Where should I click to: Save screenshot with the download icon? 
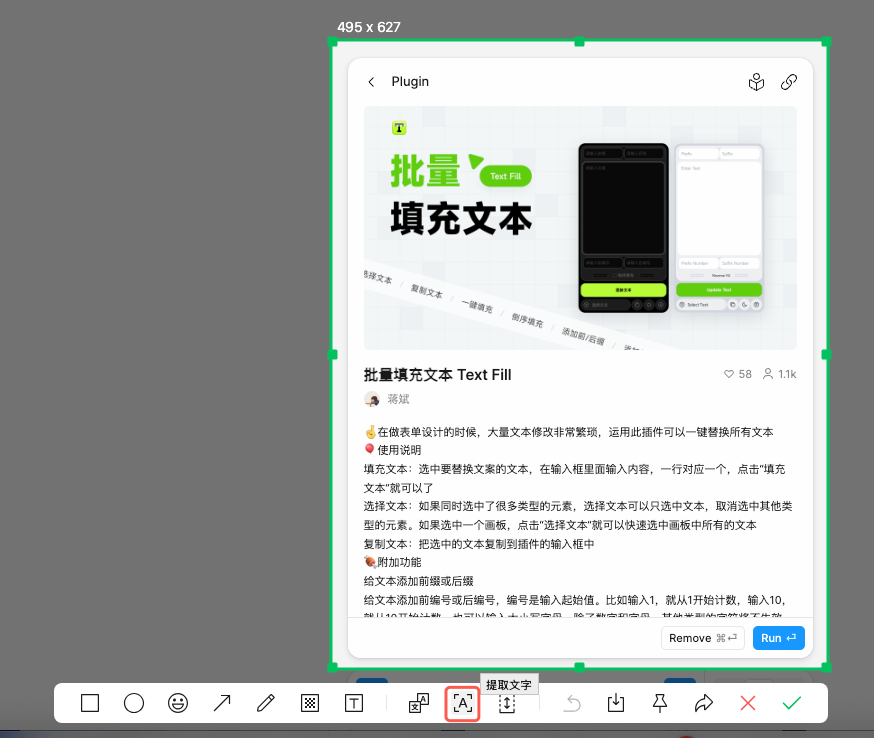[616, 703]
